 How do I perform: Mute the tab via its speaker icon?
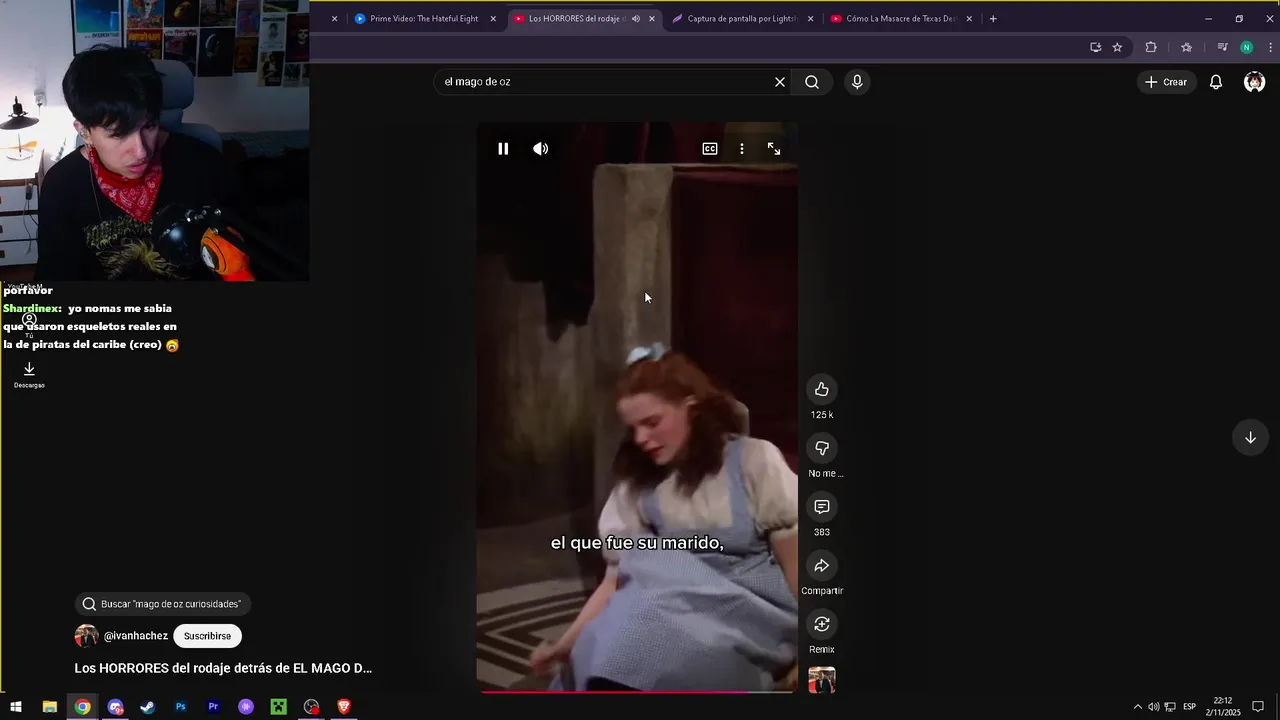tap(635, 18)
